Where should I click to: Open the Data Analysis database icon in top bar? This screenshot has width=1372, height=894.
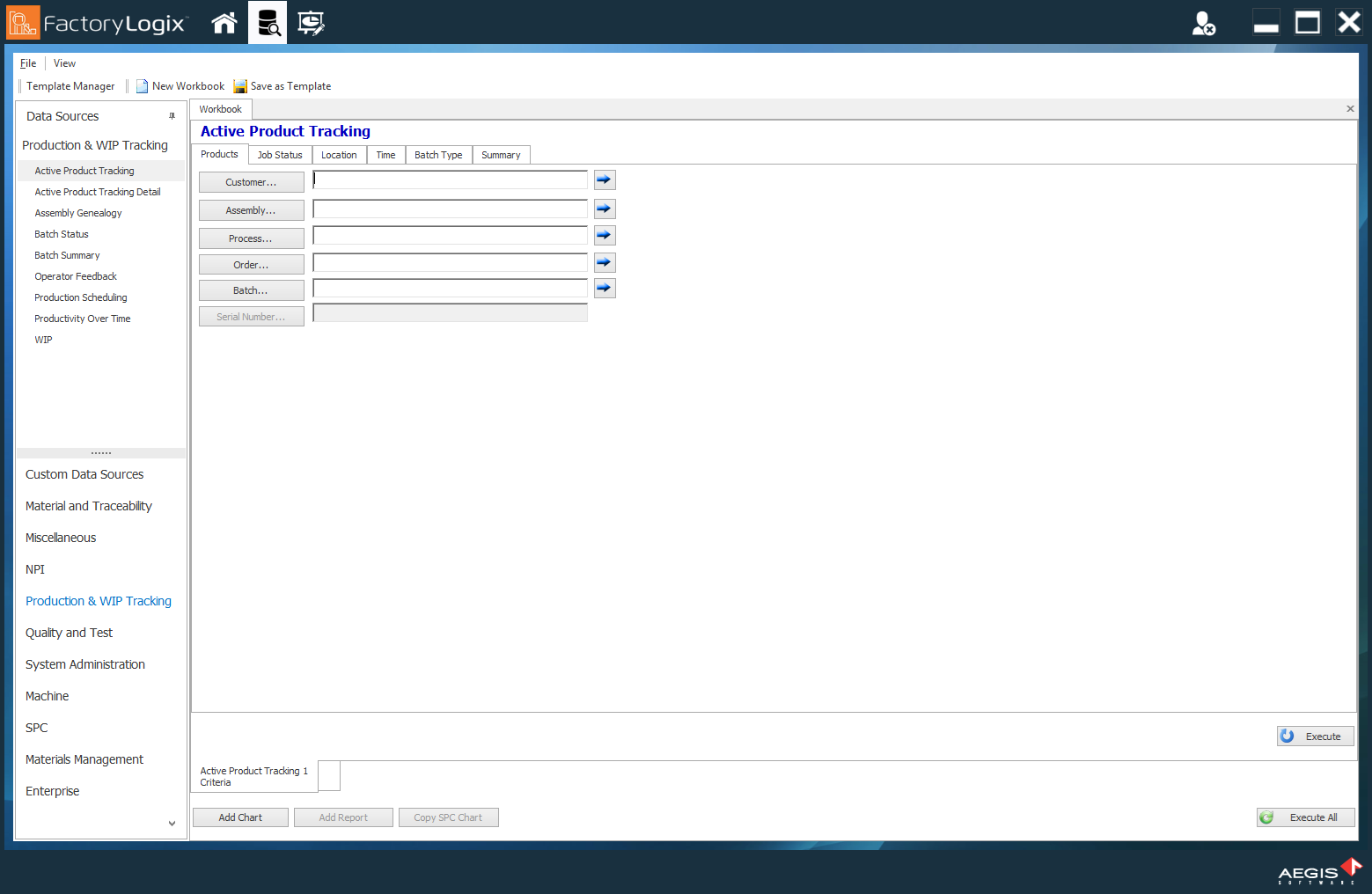[267, 23]
